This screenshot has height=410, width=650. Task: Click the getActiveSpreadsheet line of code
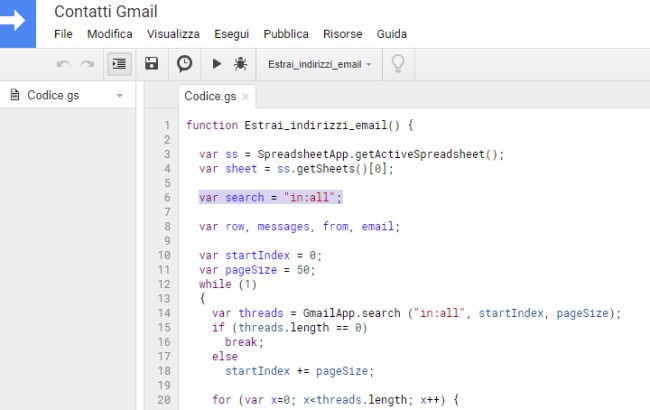351,154
